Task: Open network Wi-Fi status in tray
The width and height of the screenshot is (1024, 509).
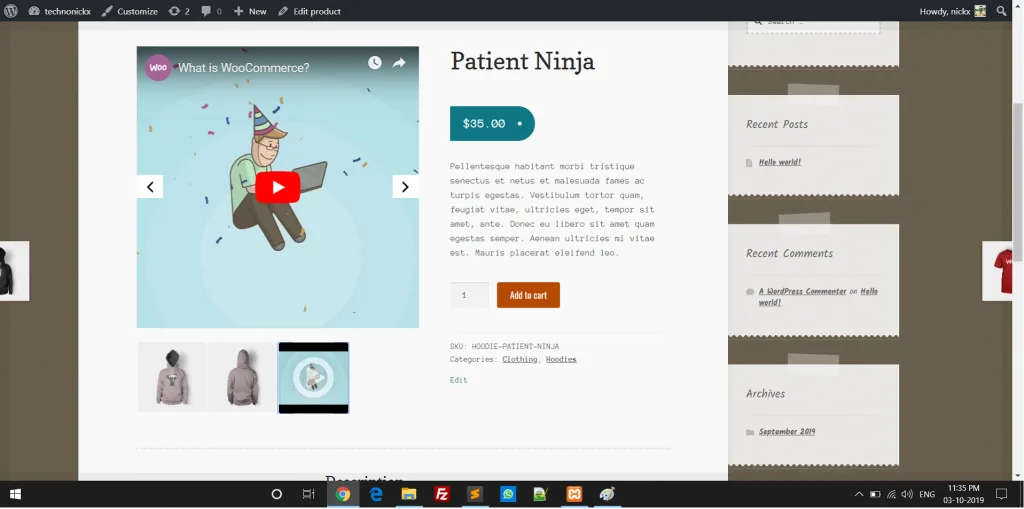Action: 891,495
